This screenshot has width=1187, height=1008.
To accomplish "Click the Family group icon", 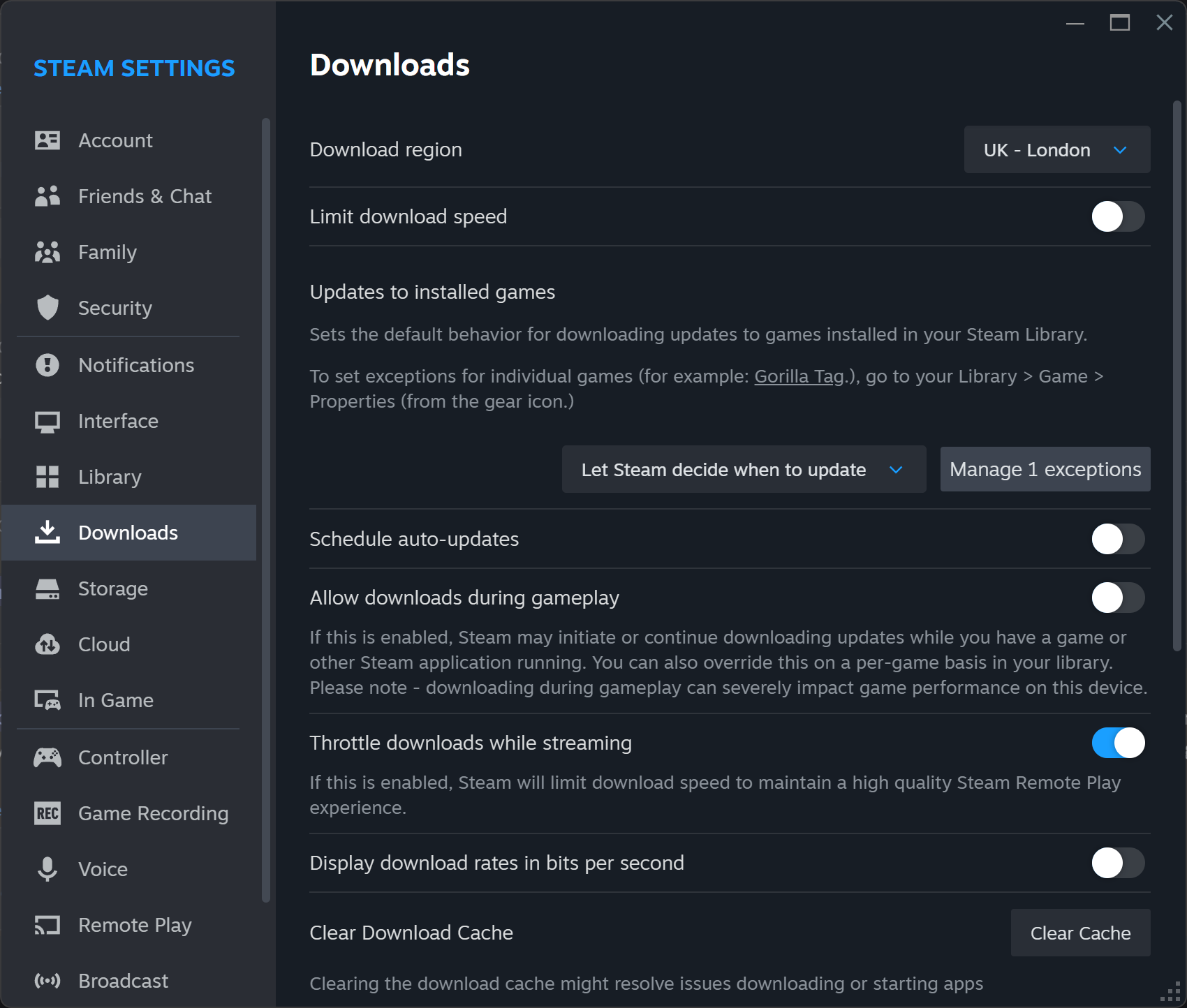I will 47,252.
